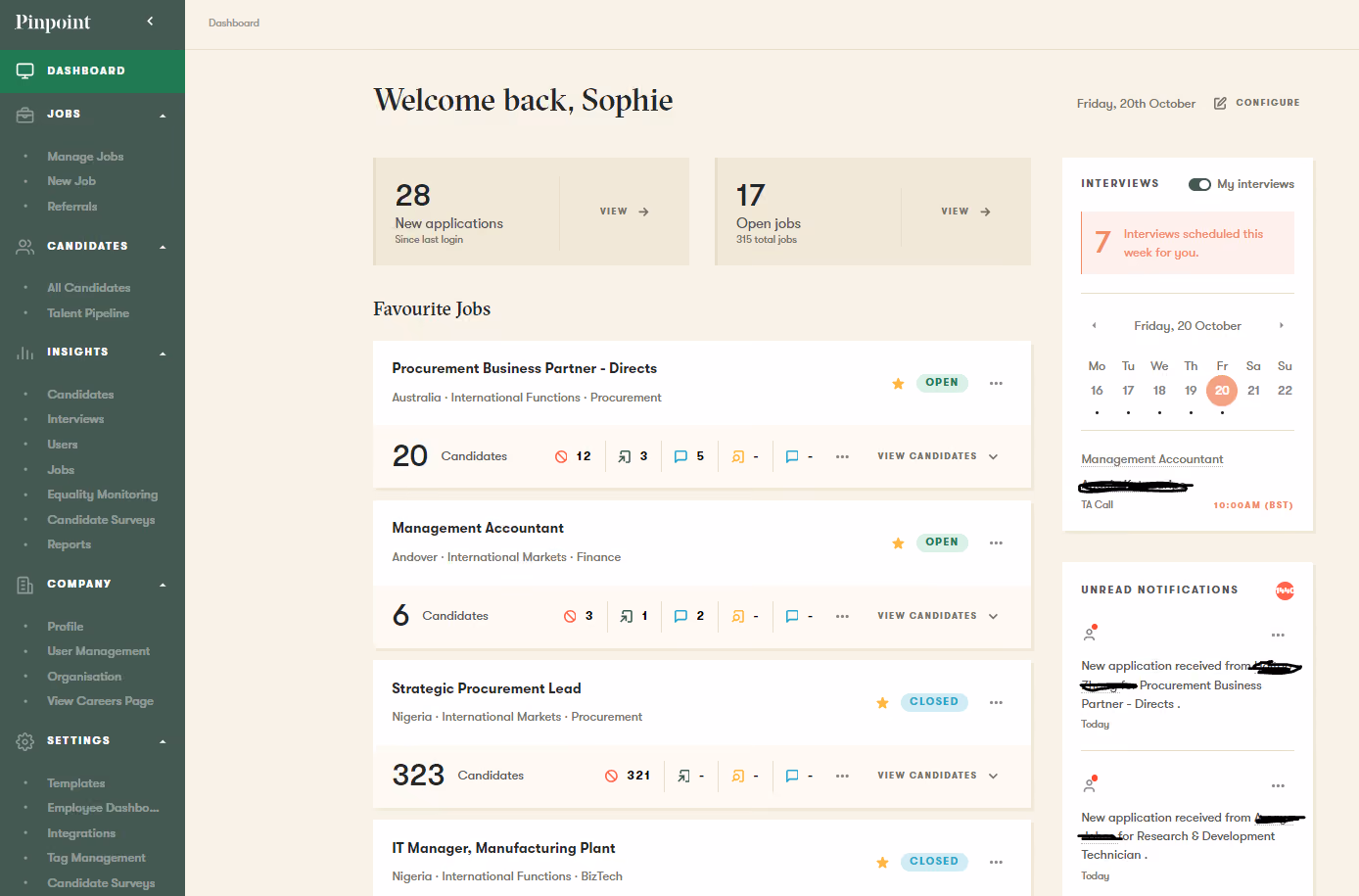Go to next week using the calendar arrow

[x=1282, y=325]
